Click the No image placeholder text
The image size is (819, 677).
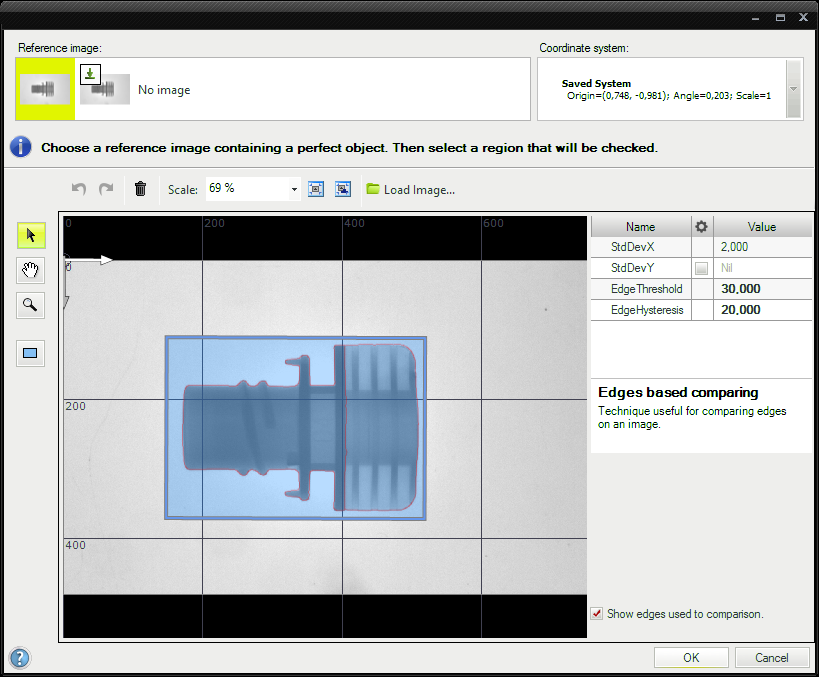[164, 90]
